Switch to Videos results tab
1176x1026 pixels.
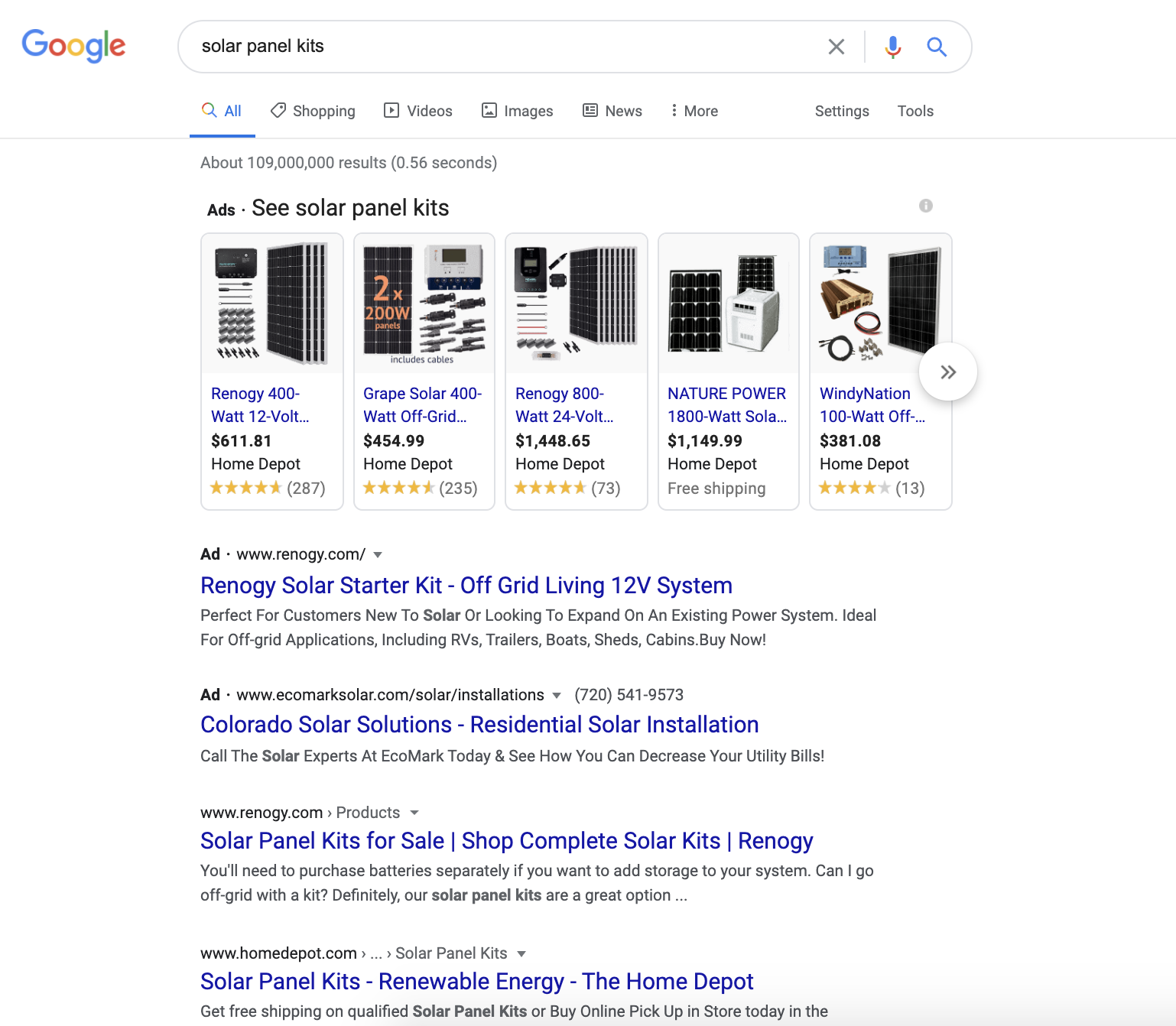[x=418, y=111]
